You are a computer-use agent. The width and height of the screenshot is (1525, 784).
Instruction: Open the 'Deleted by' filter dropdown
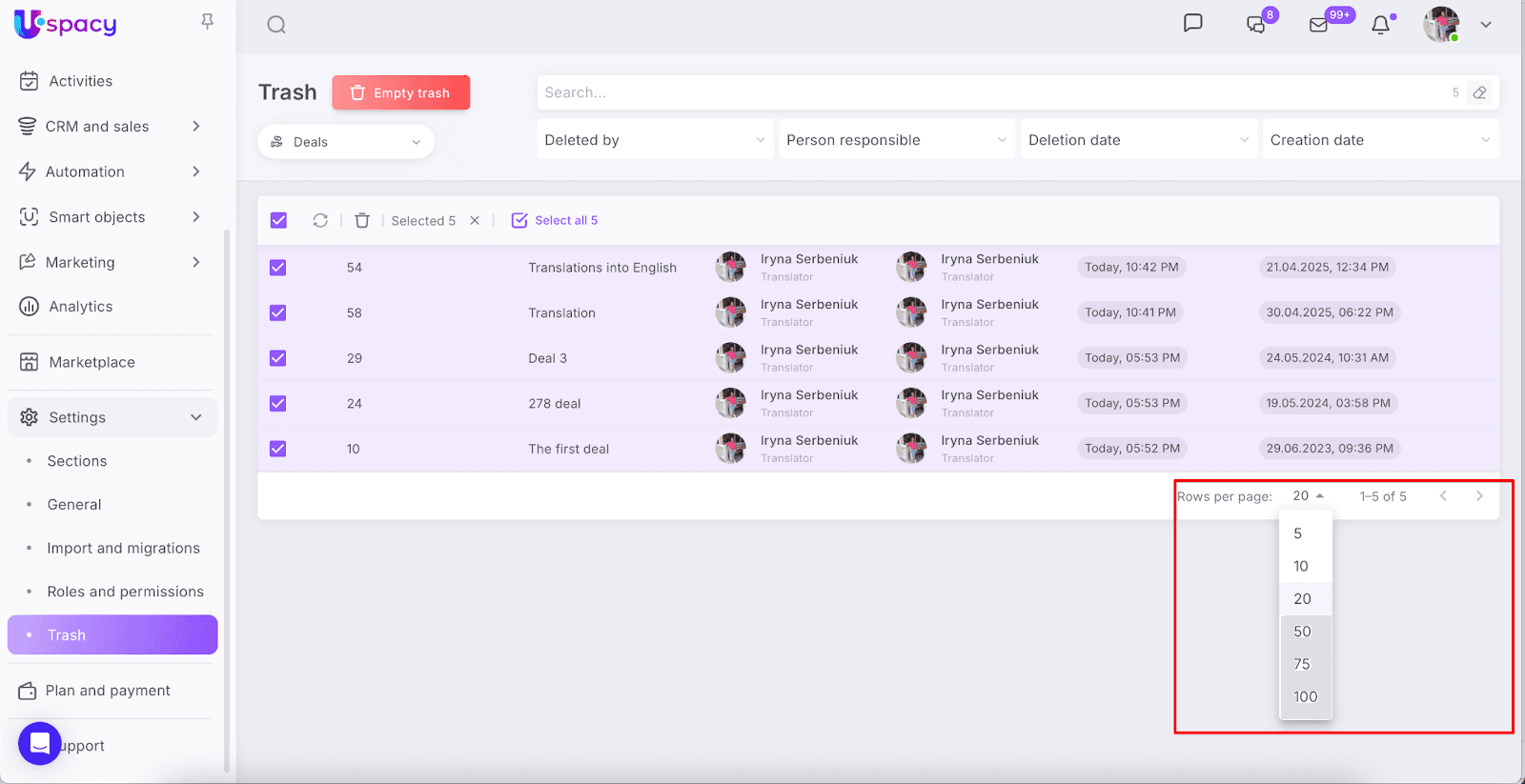pyautogui.click(x=654, y=140)
